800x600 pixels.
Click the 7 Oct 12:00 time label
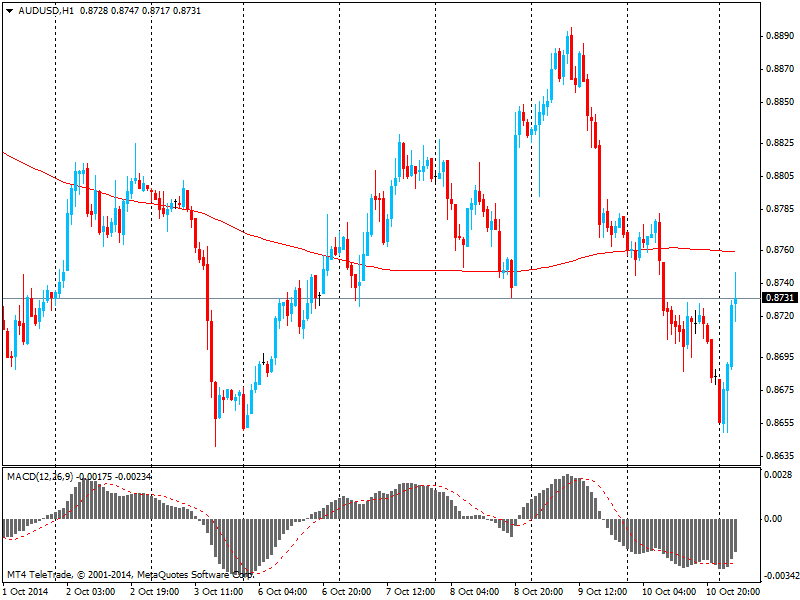[410, 592]
